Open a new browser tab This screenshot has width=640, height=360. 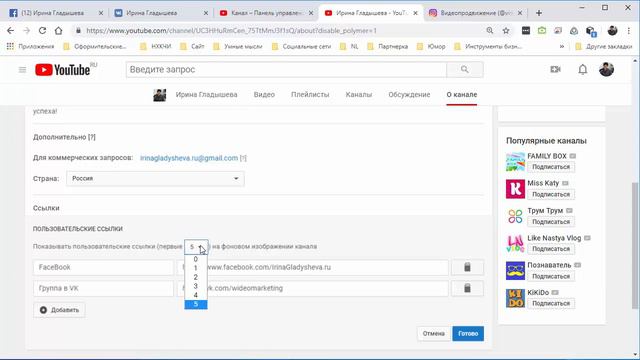point(539,13)
